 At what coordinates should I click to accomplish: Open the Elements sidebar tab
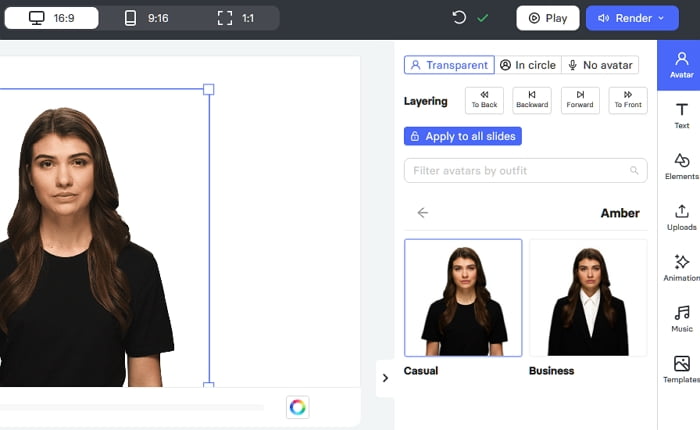(x=681, y=167)
